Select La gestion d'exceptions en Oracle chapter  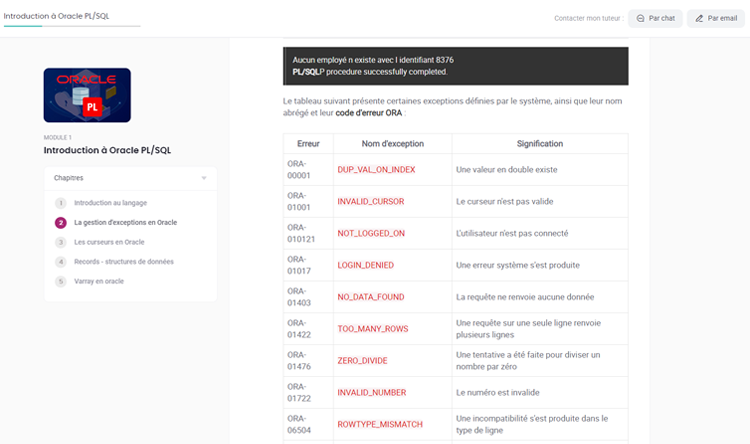pos(125,222)
